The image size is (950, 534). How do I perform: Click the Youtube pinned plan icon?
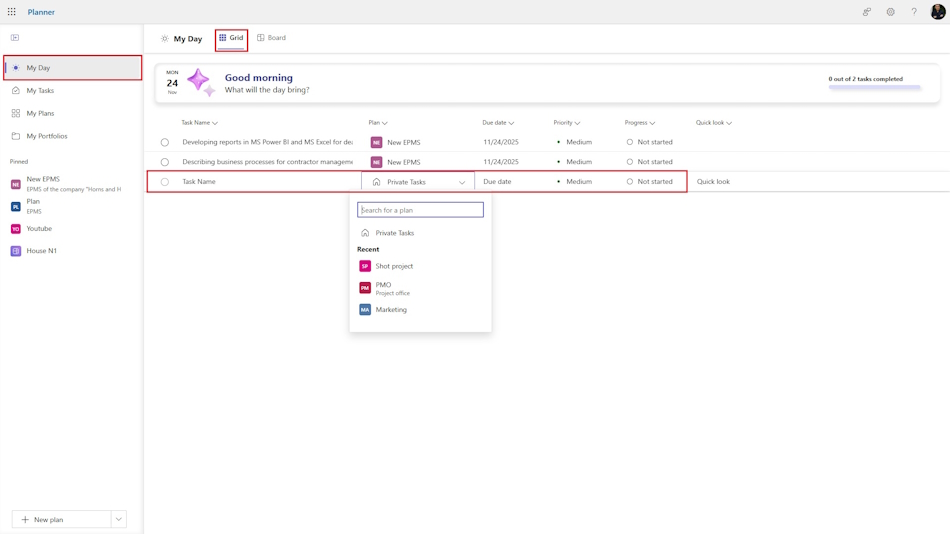(x=16, y=229)
